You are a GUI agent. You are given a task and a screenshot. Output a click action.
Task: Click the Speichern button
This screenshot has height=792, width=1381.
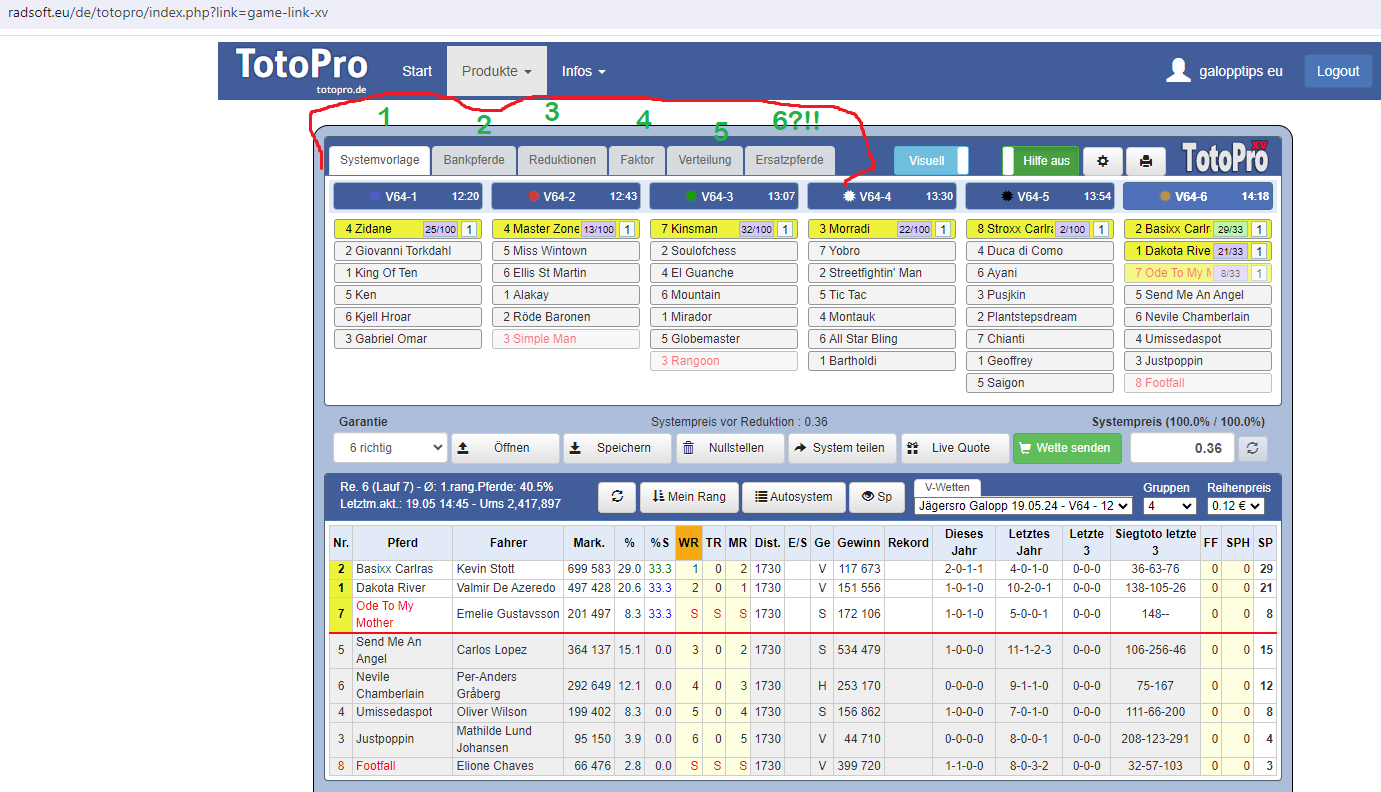617,448
